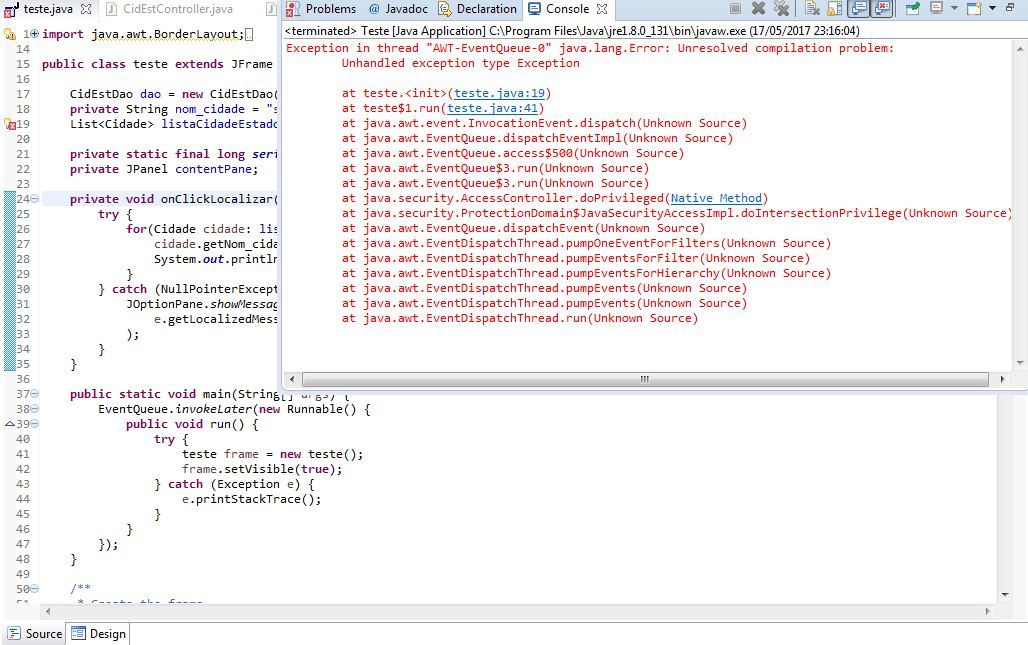Viewport: 1028px width, 645px height.
Task: Click the 'EventQueue.invokeLater' code line
Action: pyautogui.click(x=234, y=408)
